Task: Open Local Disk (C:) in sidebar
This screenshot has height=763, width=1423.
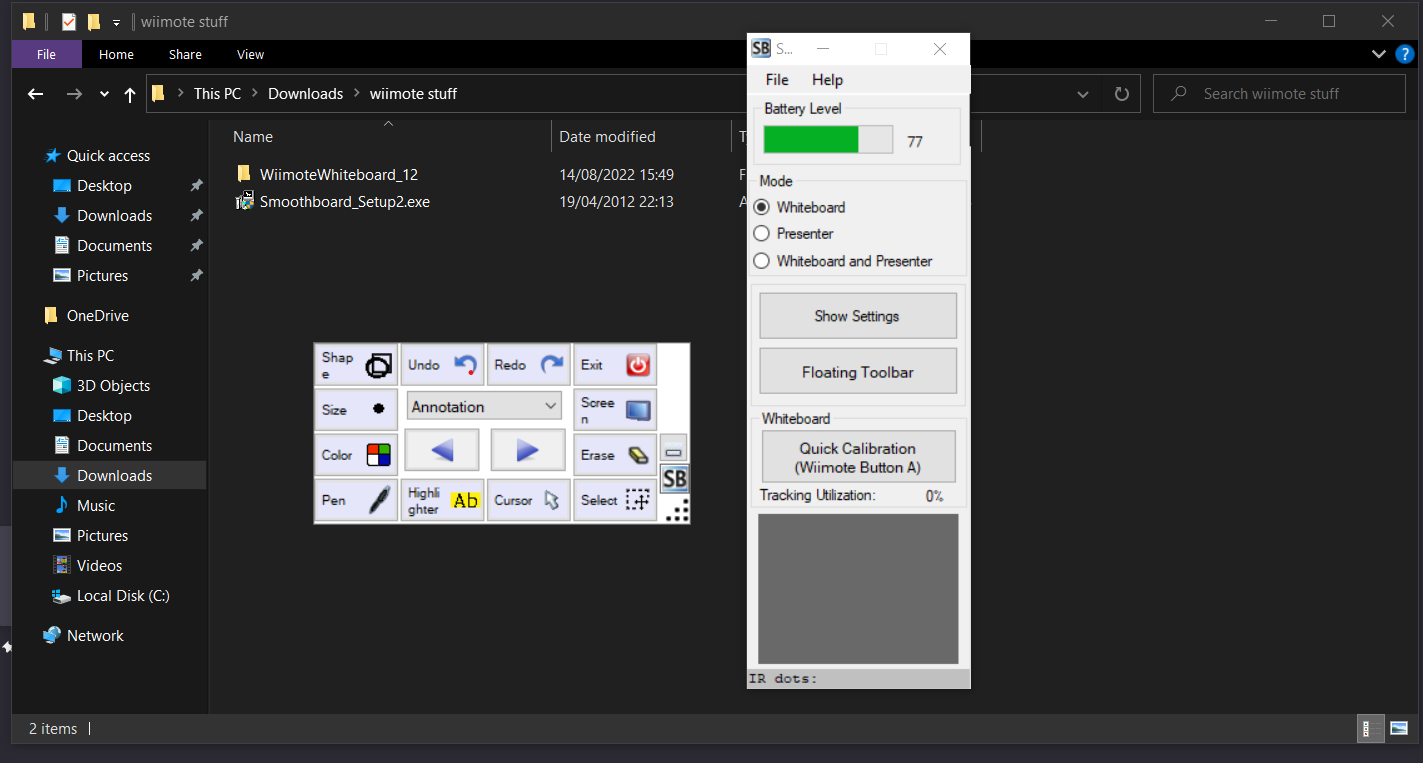Action: [x=123, y=596]
